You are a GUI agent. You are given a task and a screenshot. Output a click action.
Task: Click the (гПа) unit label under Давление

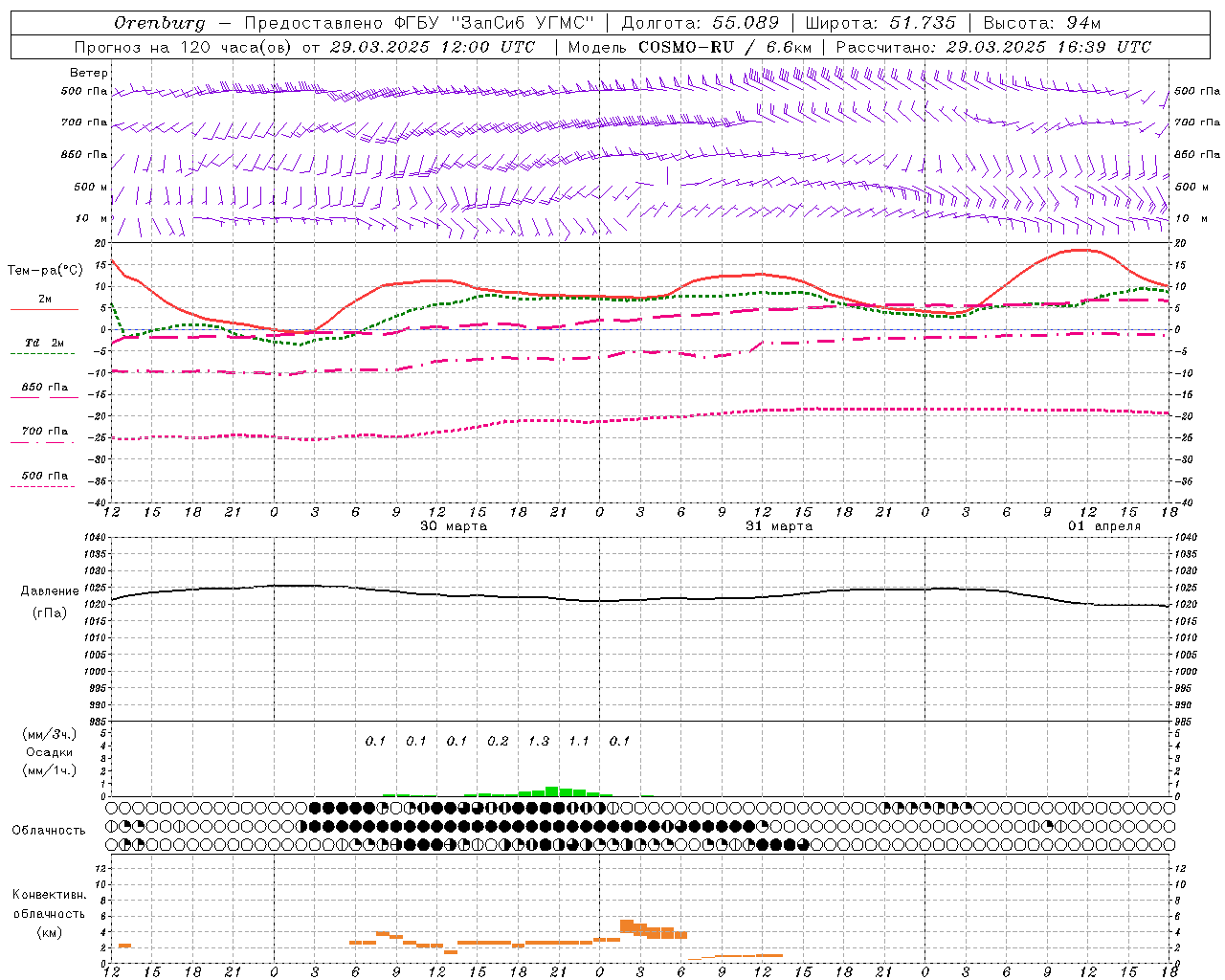[50, 613]
